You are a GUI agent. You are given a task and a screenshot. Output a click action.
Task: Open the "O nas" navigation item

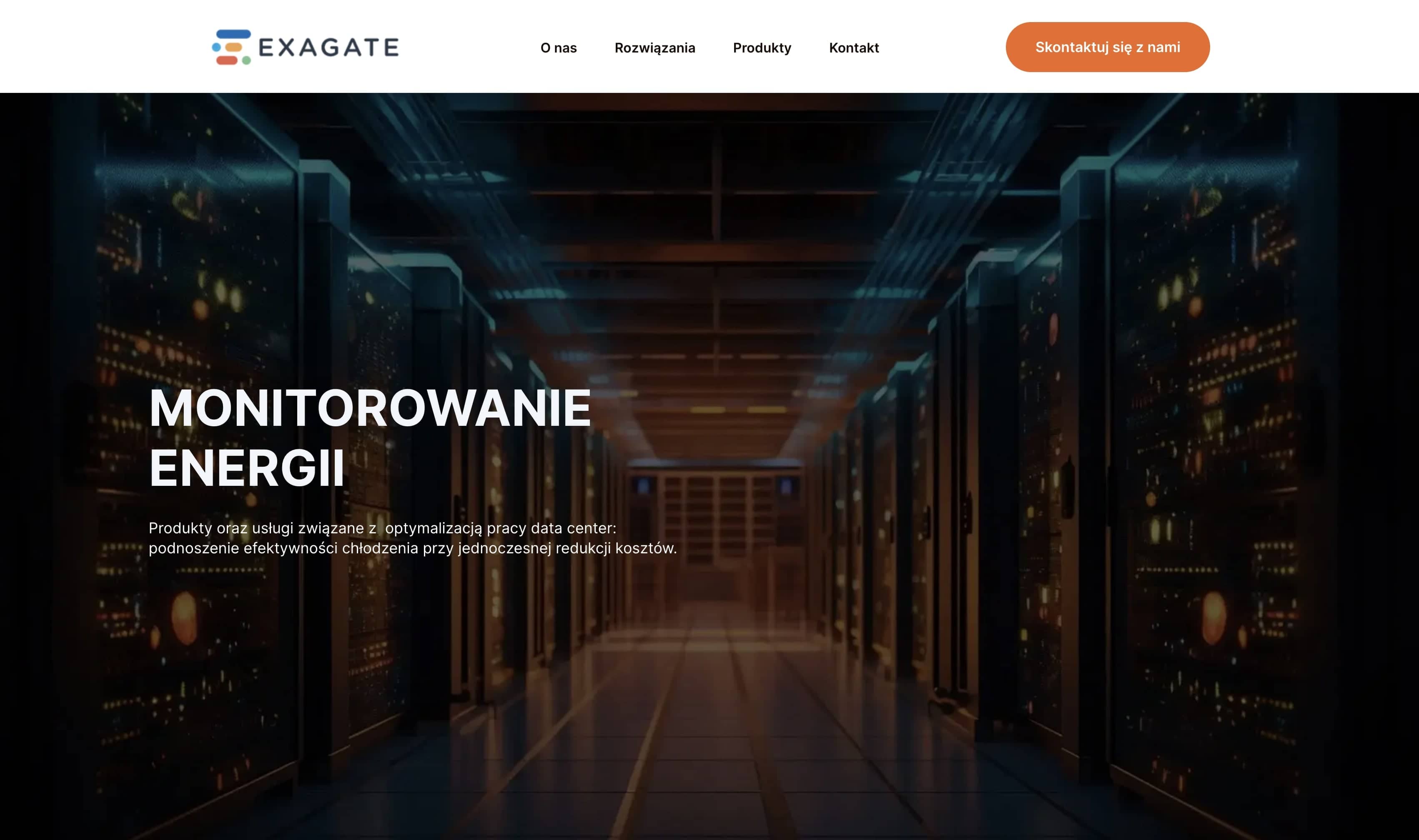click(x=559, y=48)
